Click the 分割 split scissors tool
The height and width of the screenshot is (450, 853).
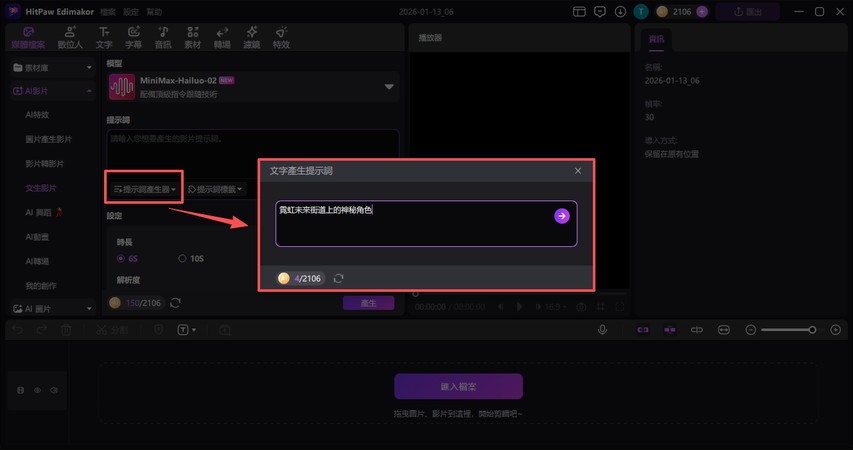[112, 330]
